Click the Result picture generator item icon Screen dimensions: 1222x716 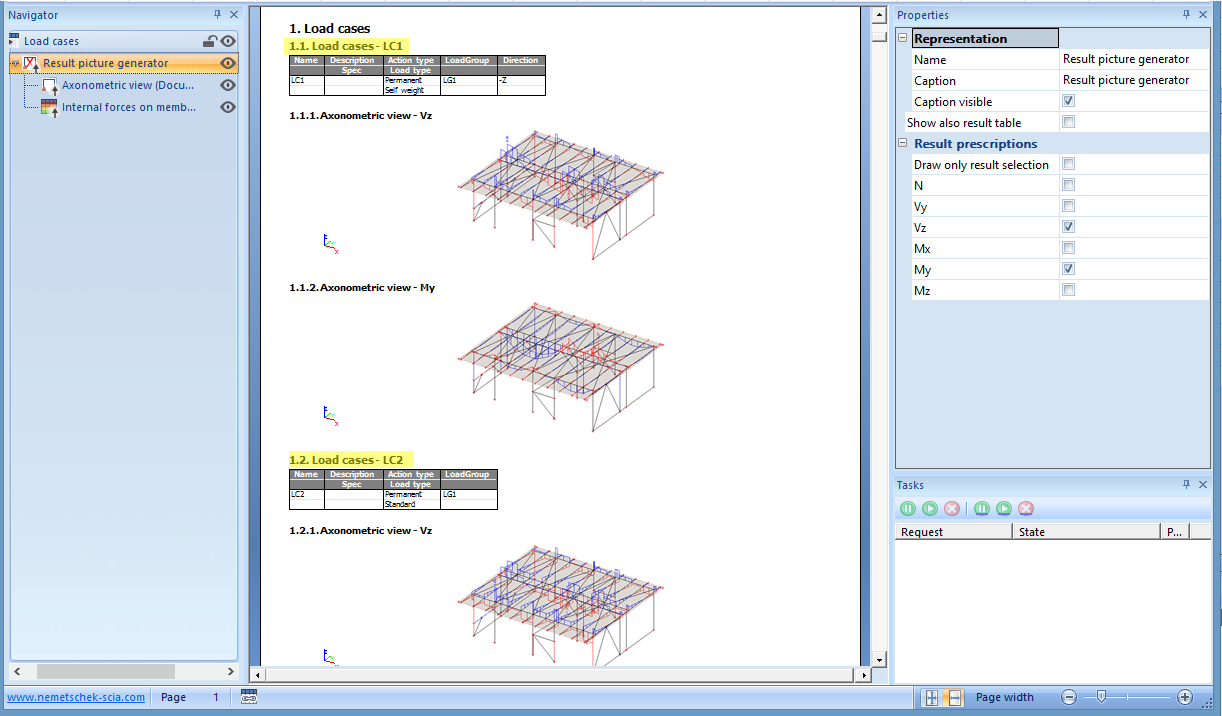(31, 63)
